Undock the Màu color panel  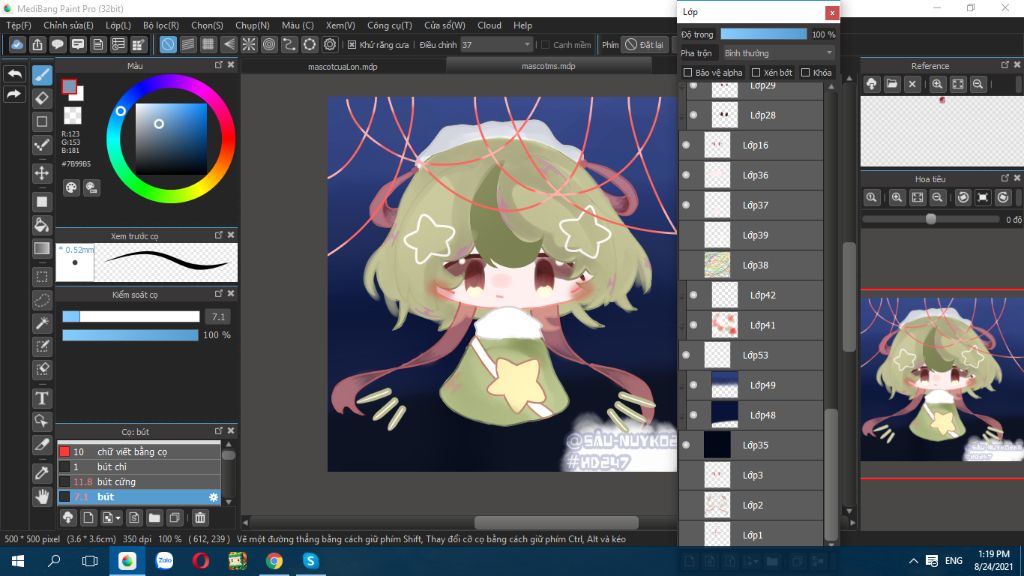[x=219, y=65]
